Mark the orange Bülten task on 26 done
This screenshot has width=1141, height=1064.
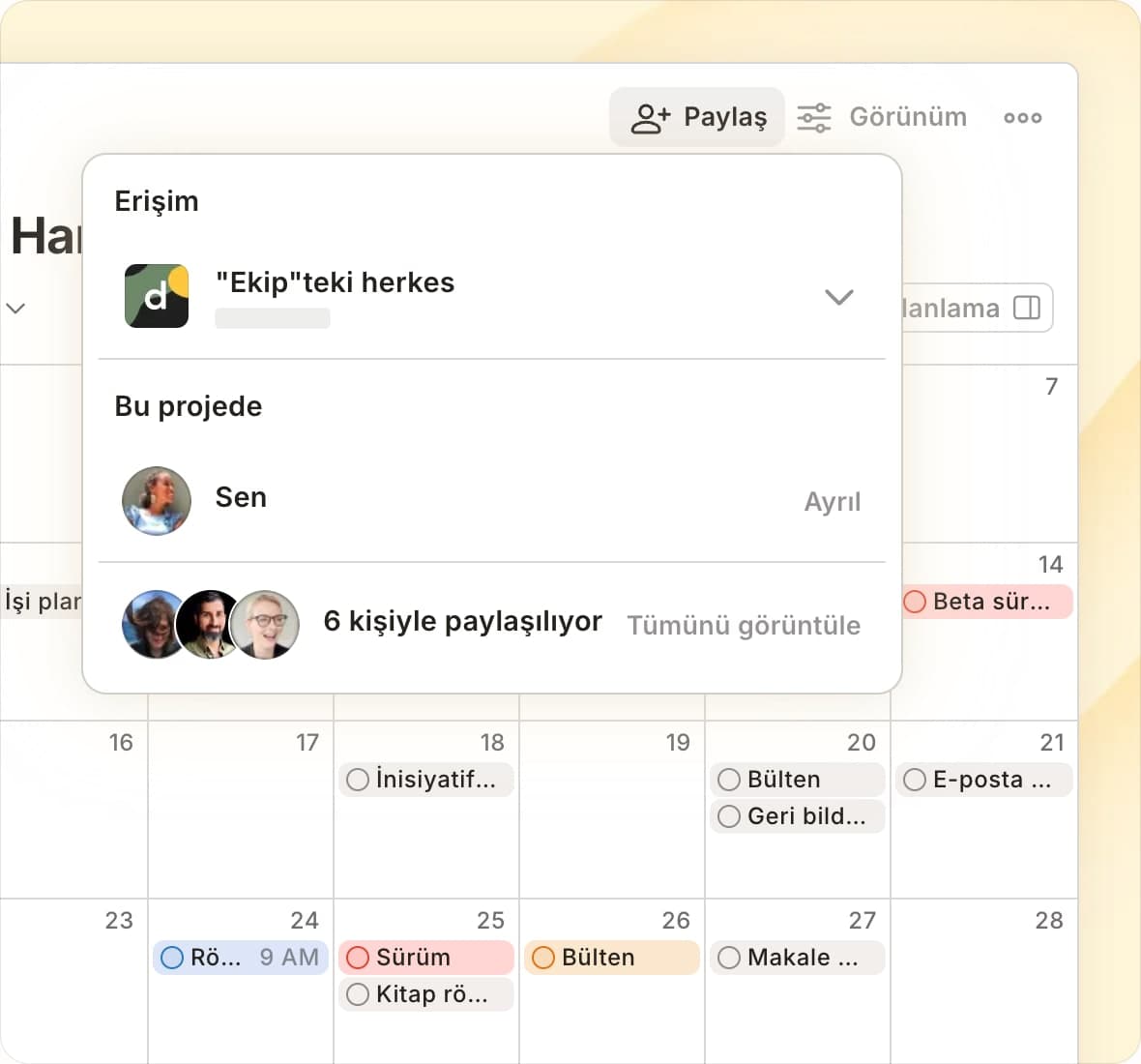543,958
